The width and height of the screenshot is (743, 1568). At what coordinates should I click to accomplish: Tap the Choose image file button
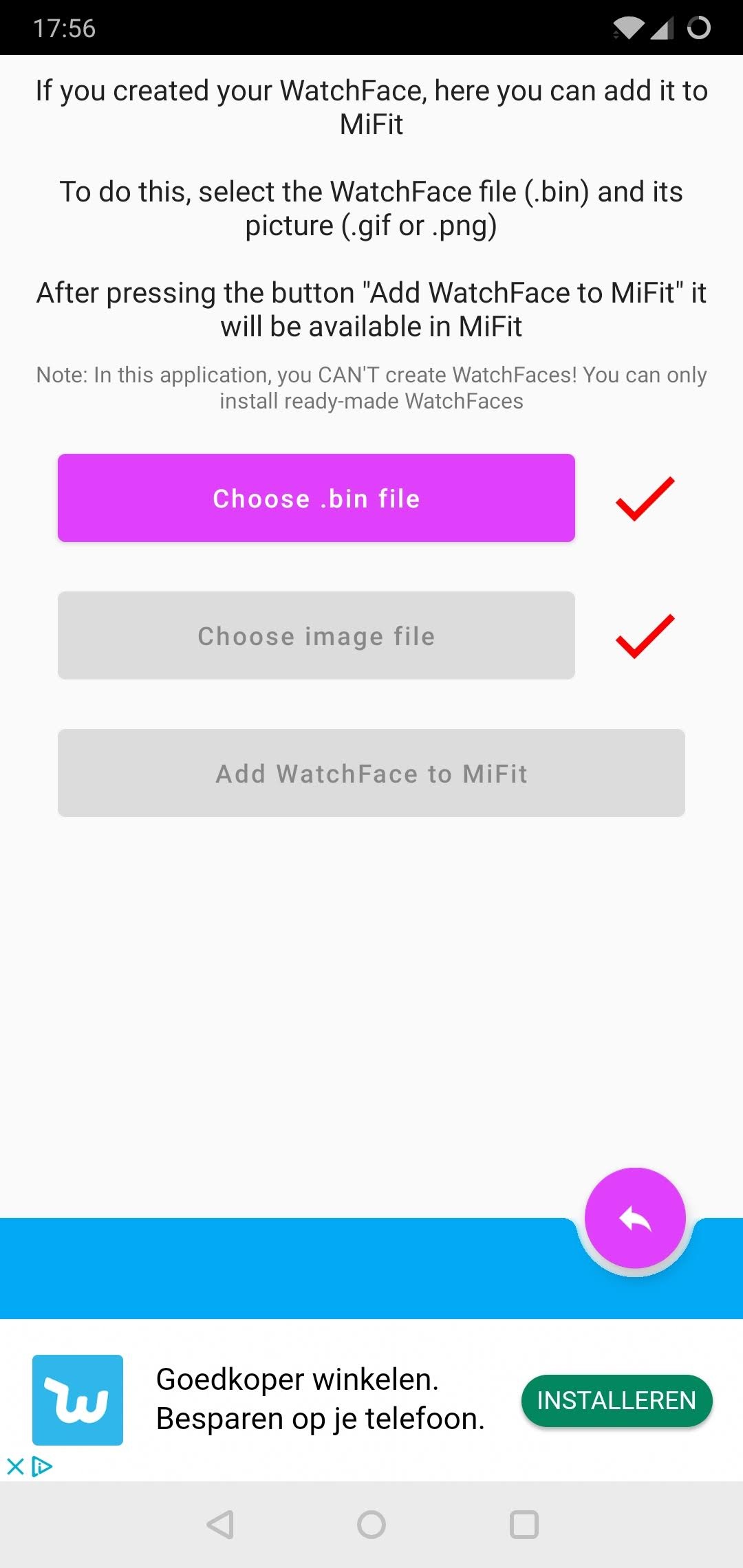[316, 635]
